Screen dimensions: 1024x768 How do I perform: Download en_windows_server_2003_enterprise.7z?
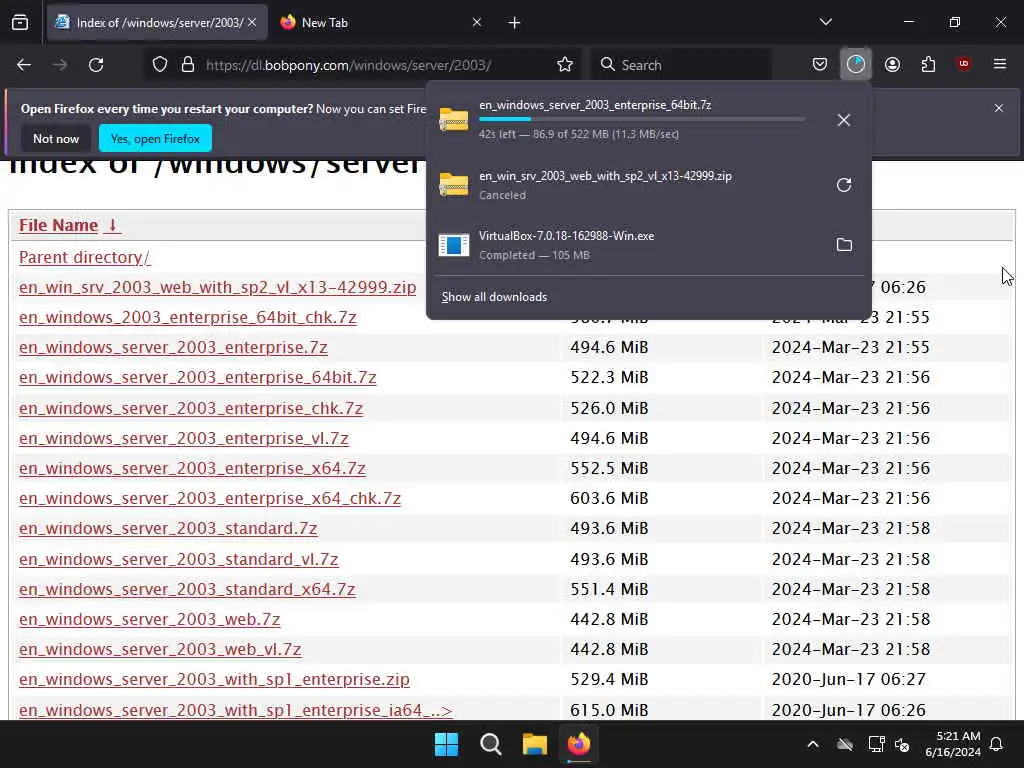point(173,347)
